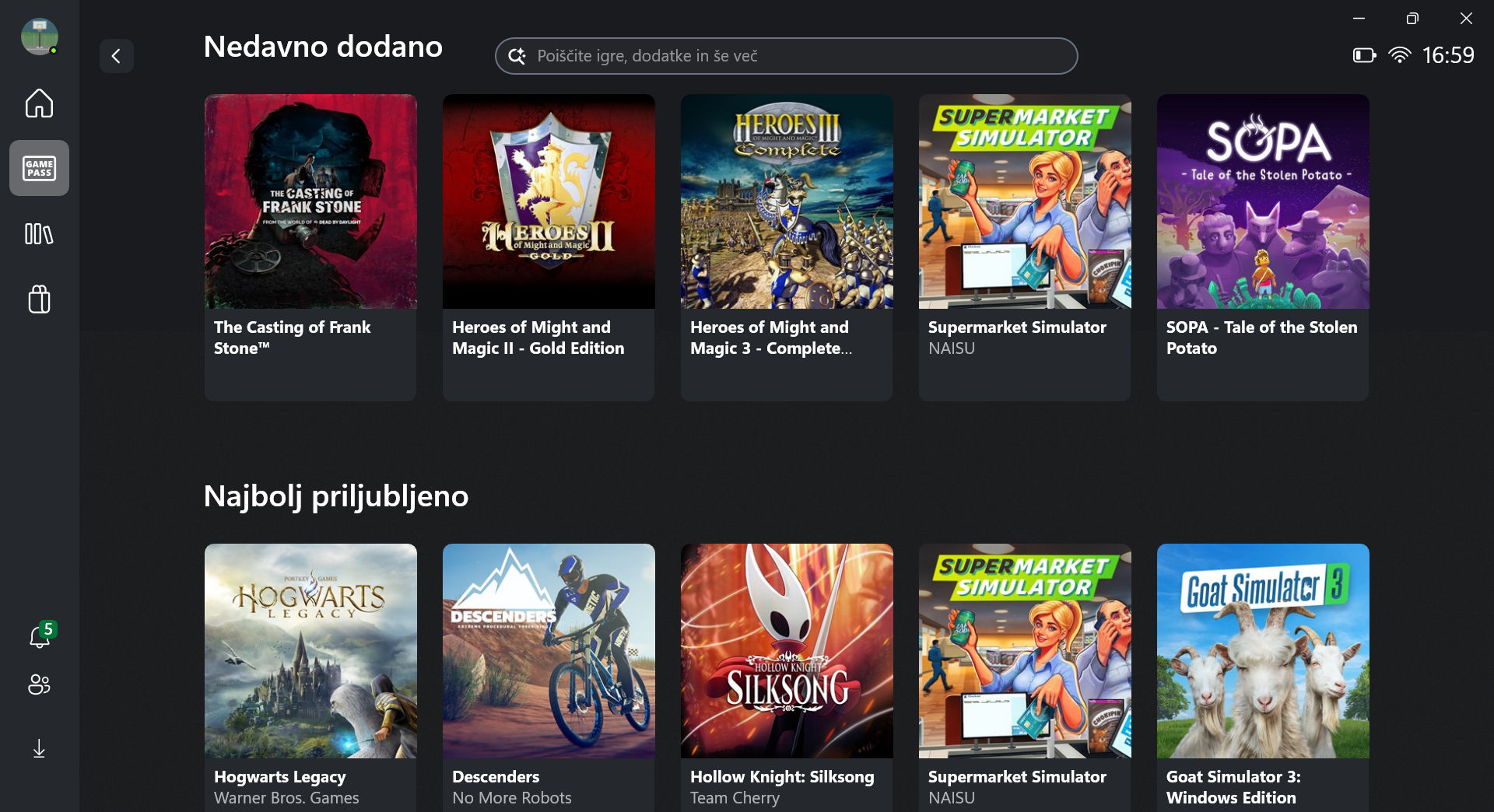
Task: Open the friends and social icon
Action: 39,684
